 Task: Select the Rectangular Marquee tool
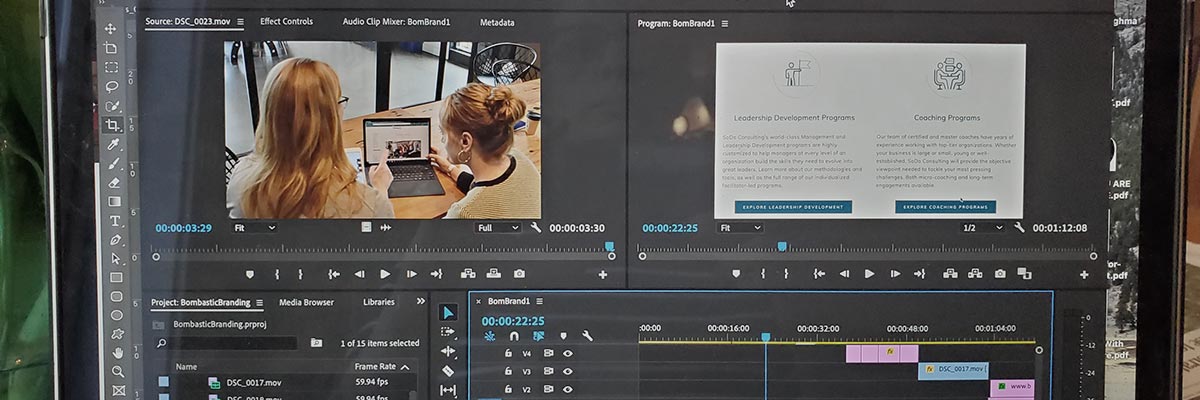point(112,67)
